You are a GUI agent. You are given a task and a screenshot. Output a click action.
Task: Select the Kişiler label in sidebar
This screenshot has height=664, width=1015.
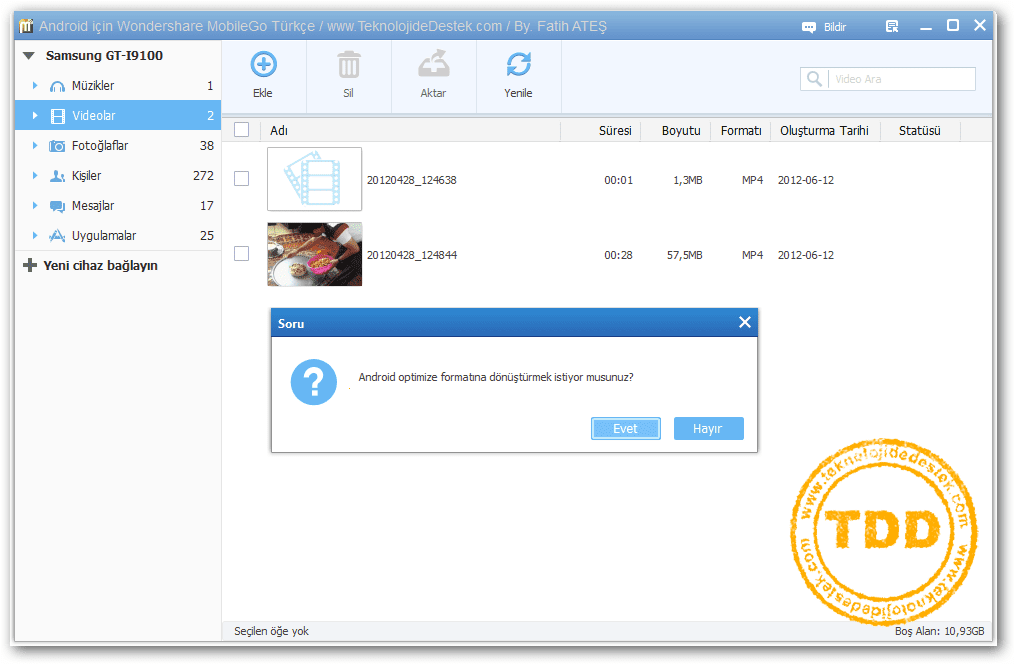click(86, 175)
